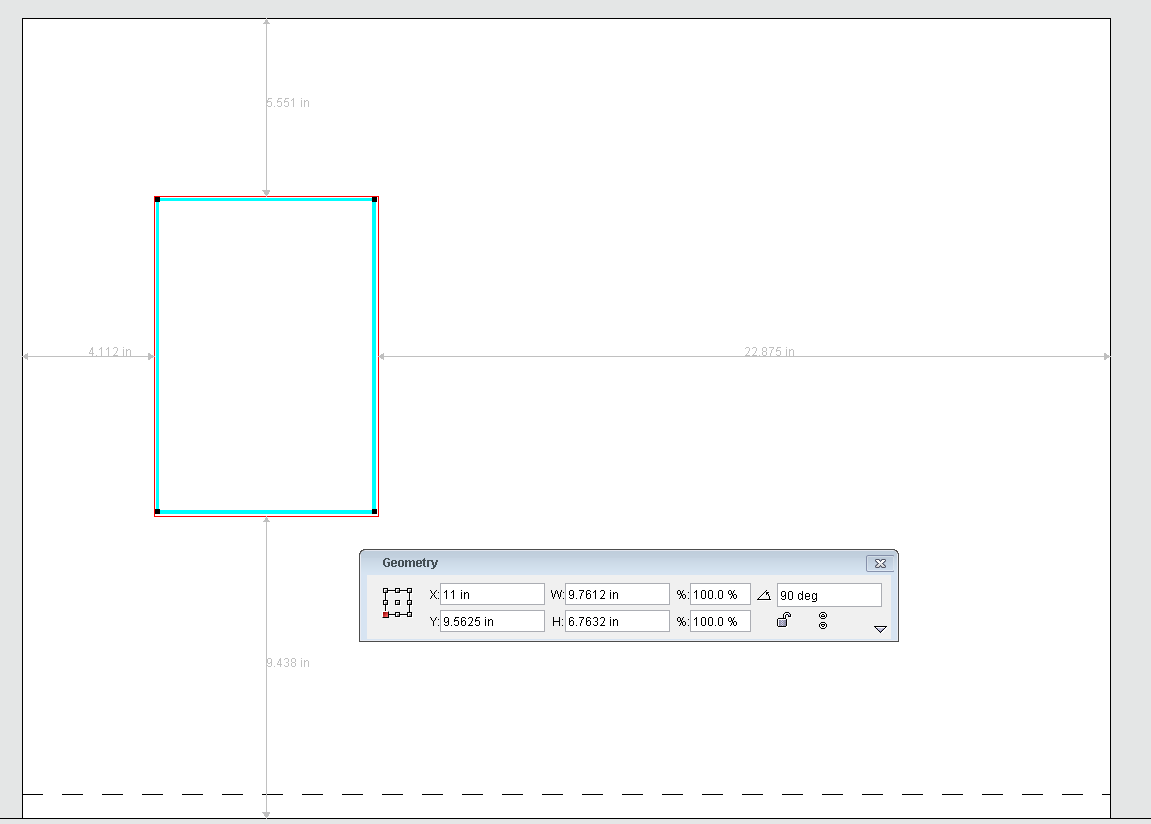Toggle the chain link scale icon
1151x824 pixels.
pyautogui.click(x=823, y=621)
